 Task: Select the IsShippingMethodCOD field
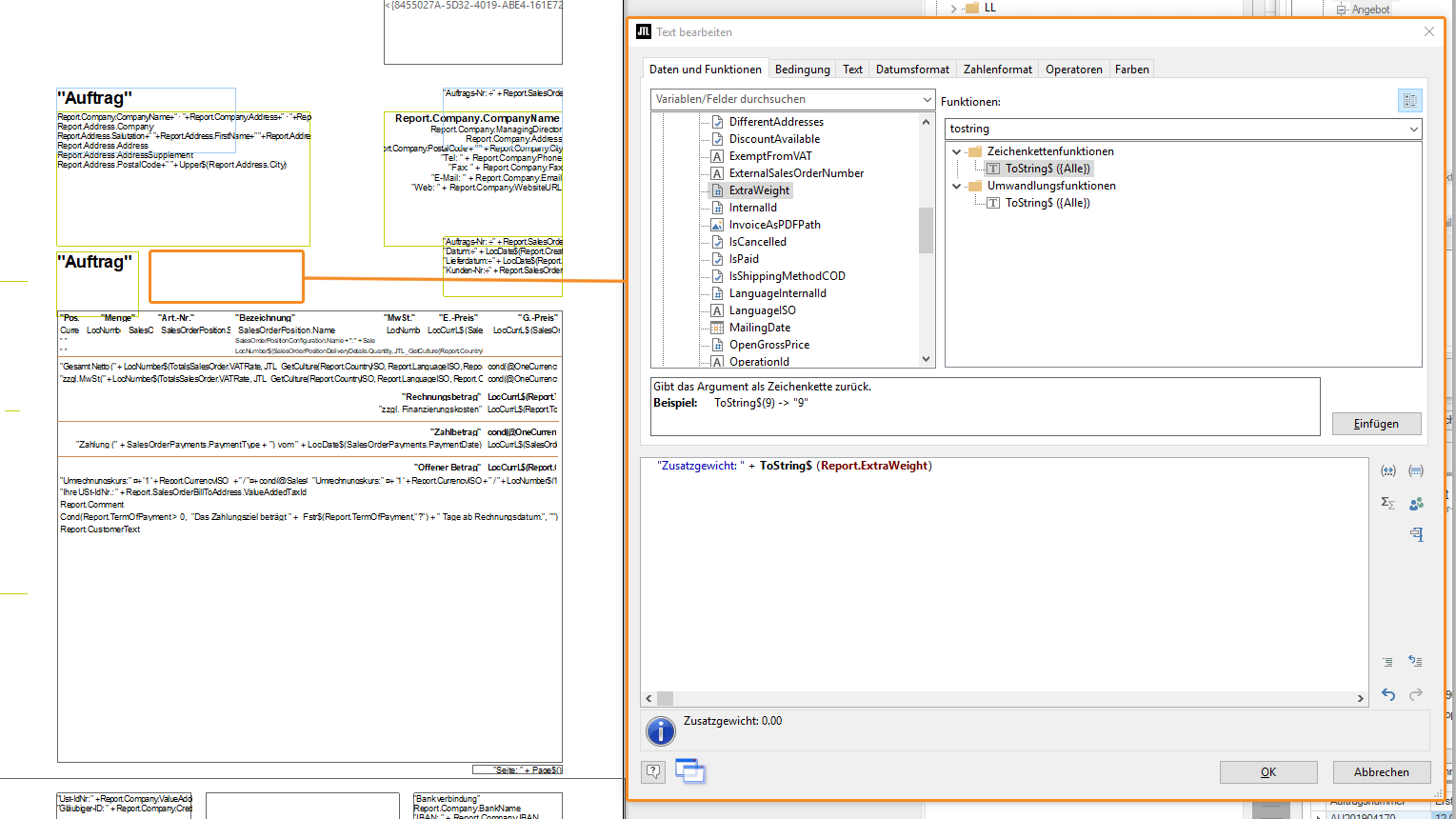pyautogui.click(x=787, y=276)
